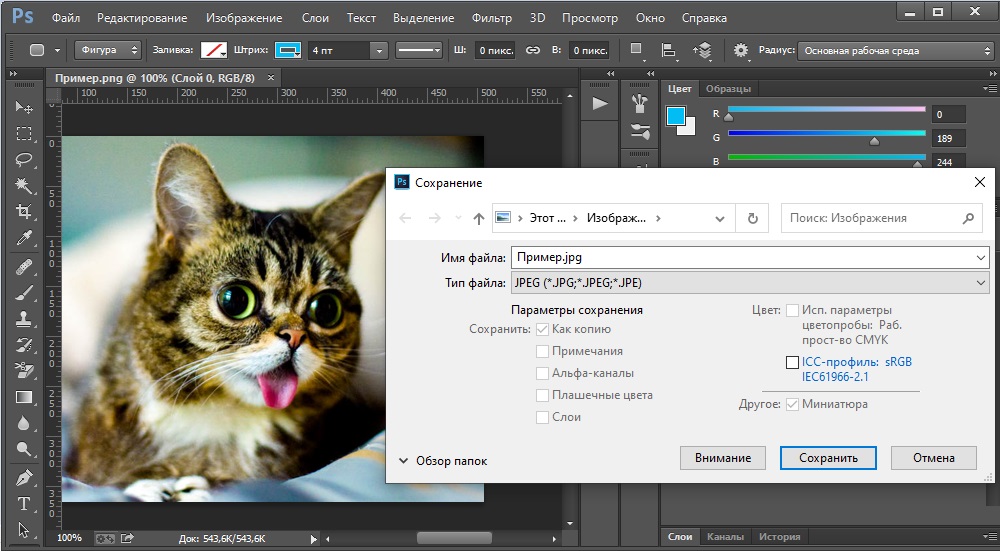The width and height of the screenshot is (1000, 551).
Task: Click the refresh button in Save dialog
Action: tap(753, 218)
